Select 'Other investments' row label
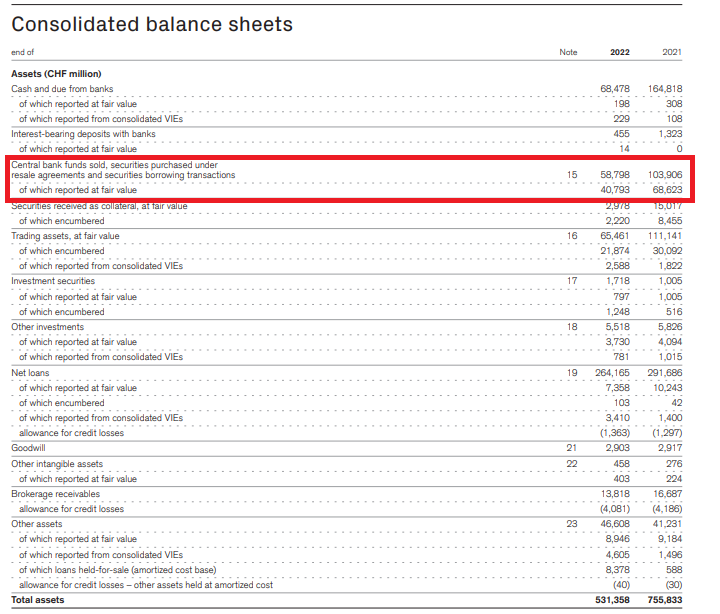 pyautogui.click(x=48, y=327)
